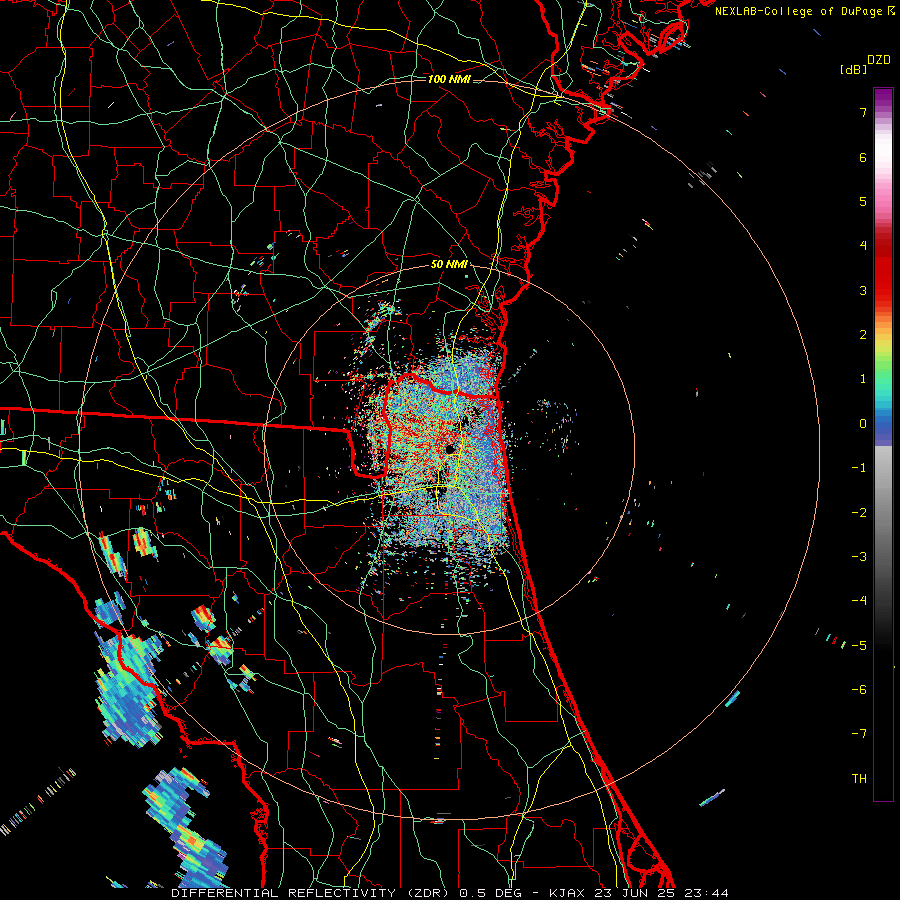The height and width of the screenshot is (900, 900).
Task: Click the value -3 on color scale
Action: click(859, 556)
